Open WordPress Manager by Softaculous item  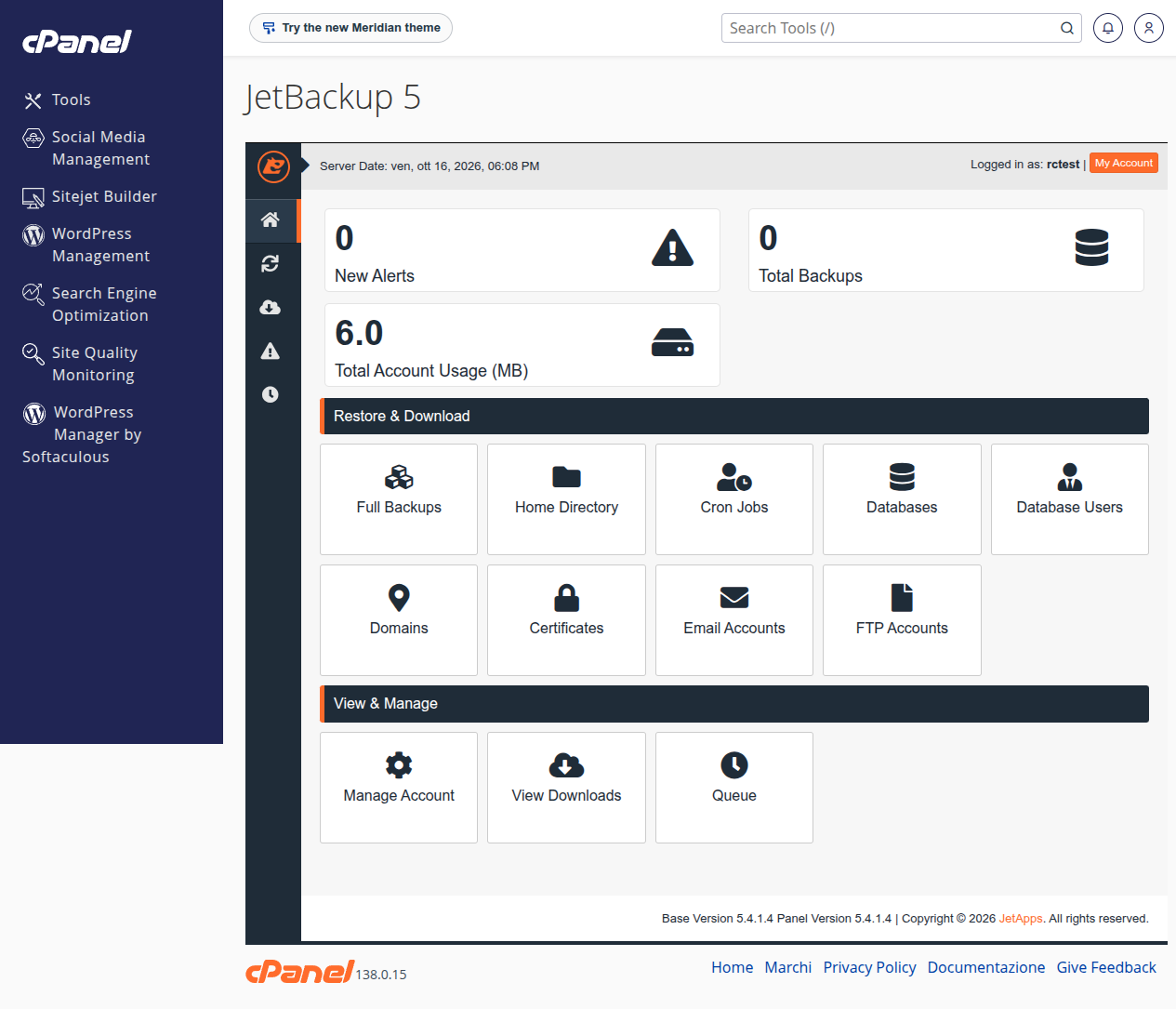(x=82, y=434)
